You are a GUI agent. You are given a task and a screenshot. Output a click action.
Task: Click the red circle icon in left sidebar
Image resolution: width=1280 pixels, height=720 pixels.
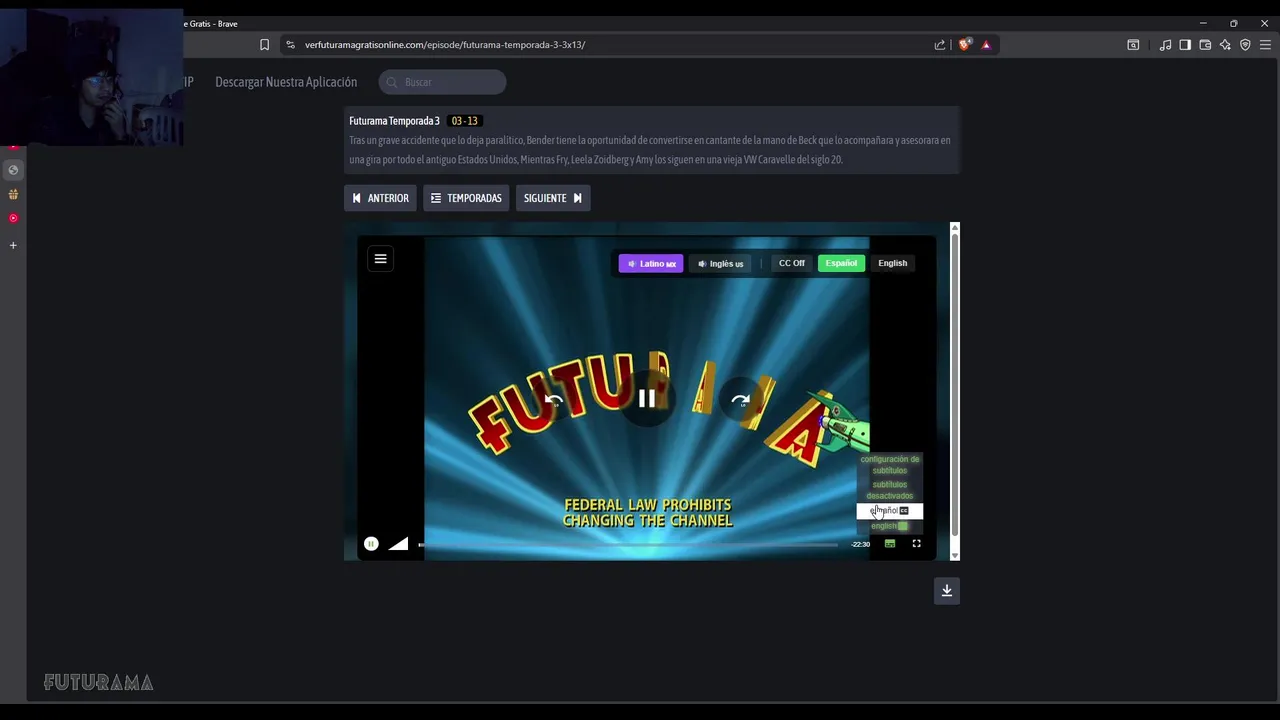pos(13,218)
